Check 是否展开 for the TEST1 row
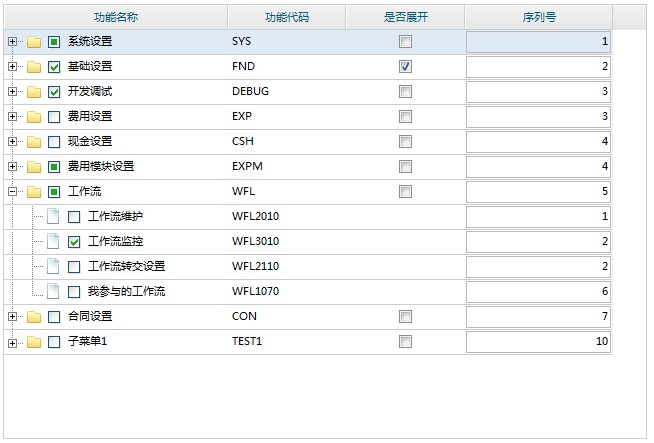654x443 pixels. (405, 342)
